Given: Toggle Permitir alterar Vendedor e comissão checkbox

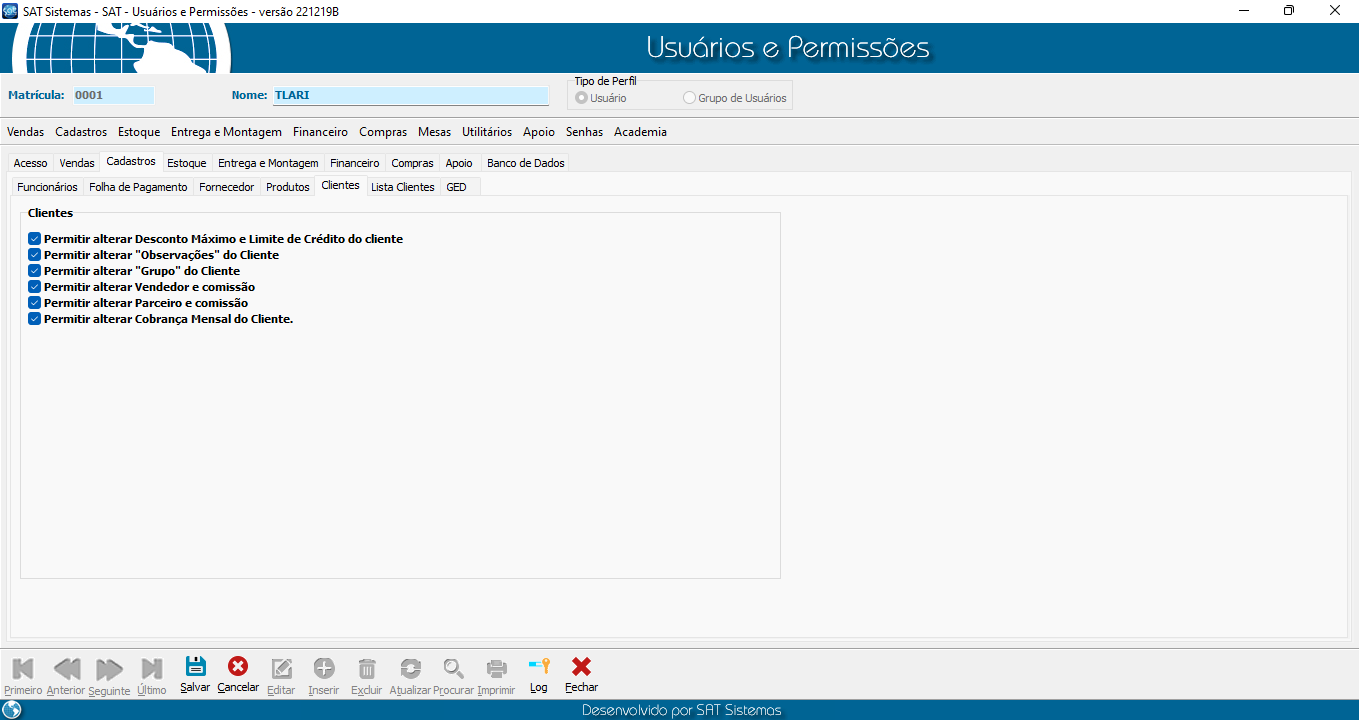Looking at the screenshot, I should tap(35, 287).
